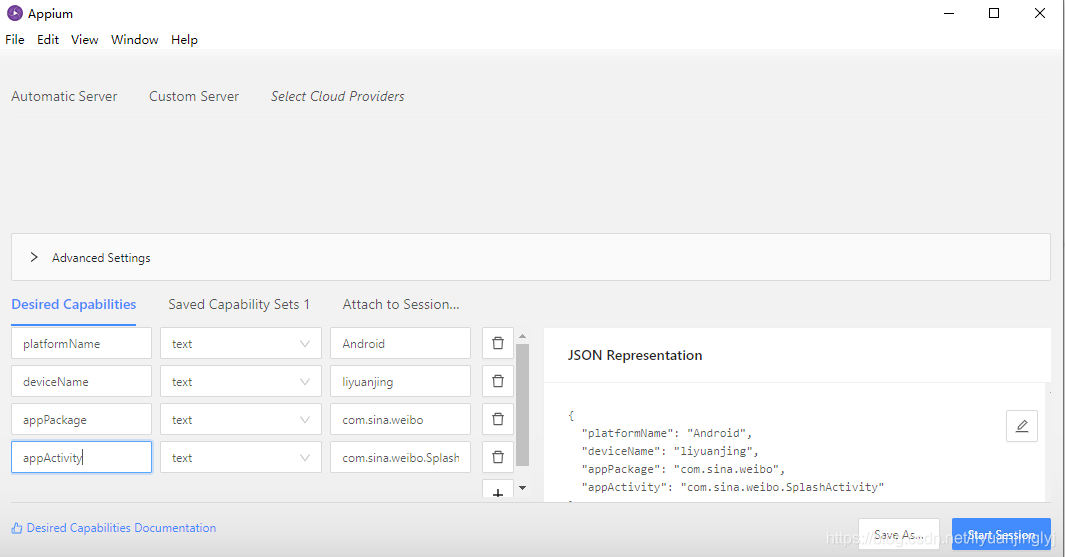The height and width of the screenshot is (557, 1065).
Task: Click thumbs-up icon beside Documentation link
Action: 17,528
